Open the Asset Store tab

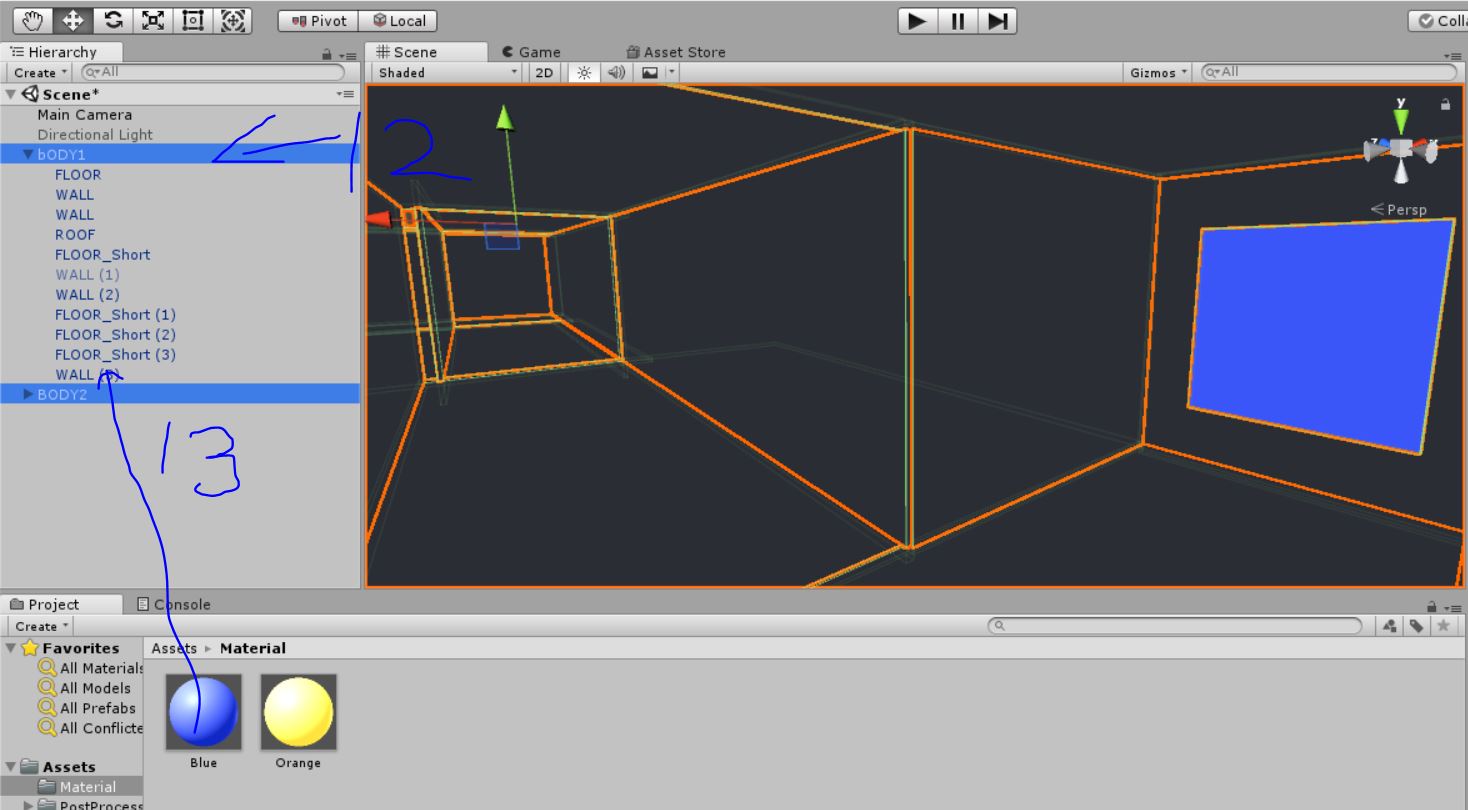pyautogui.click(x=676, y=52)
